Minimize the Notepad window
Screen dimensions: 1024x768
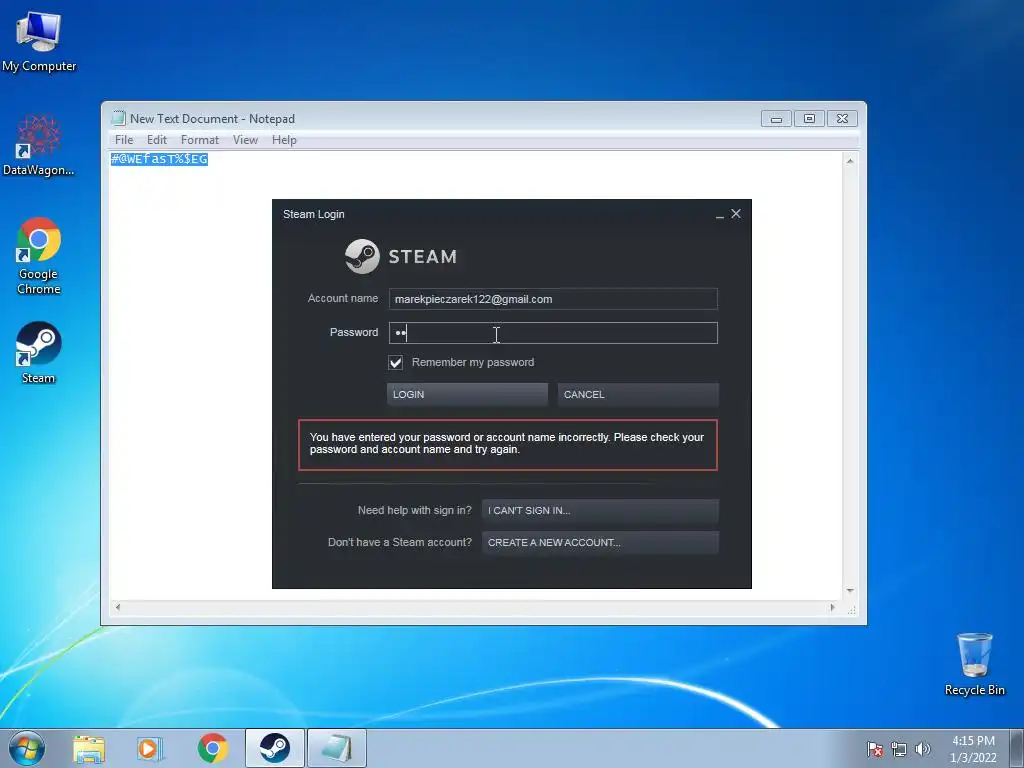pos(776,118)
